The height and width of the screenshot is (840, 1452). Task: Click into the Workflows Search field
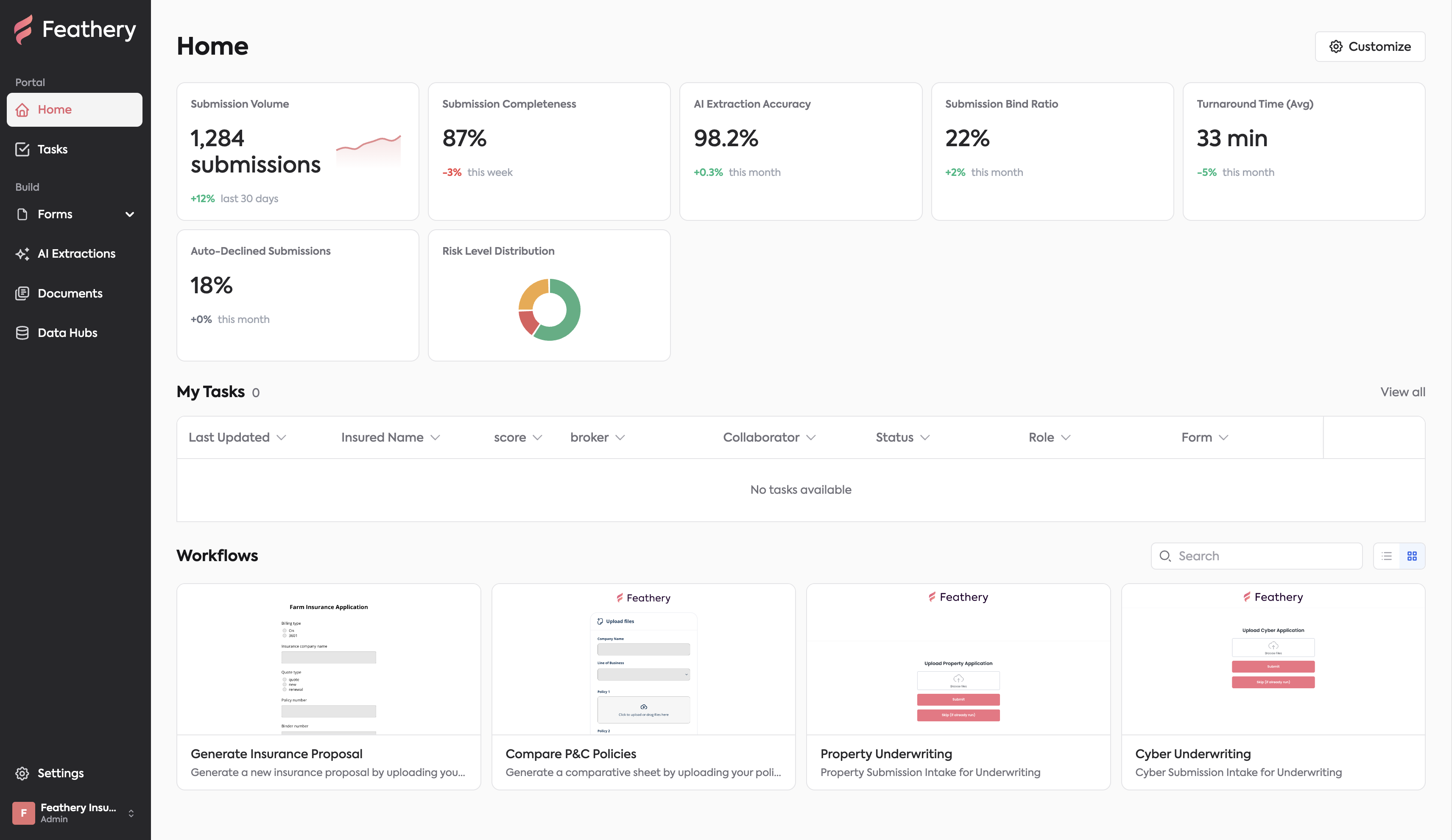tap(1256, 556)
